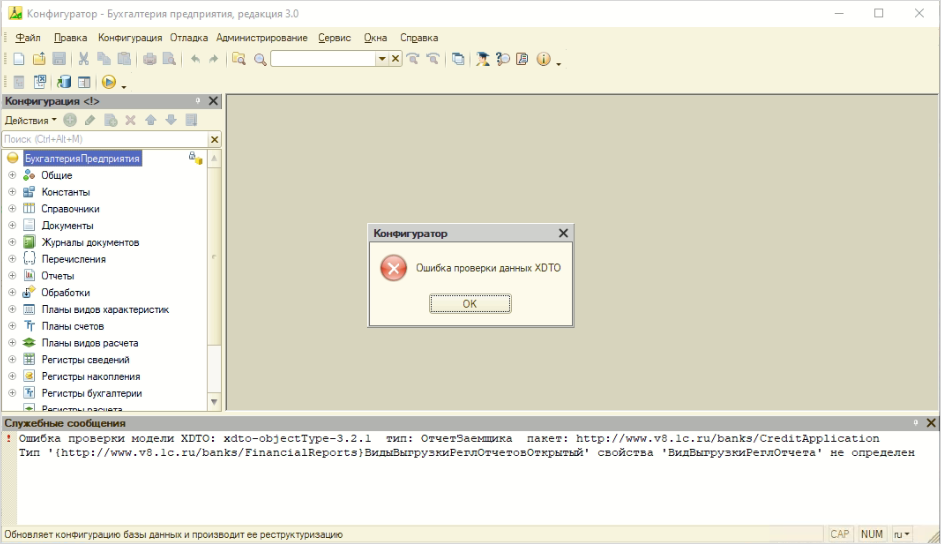Expand the Общие tree node
This screenshot has width=941, height=544.
12,175
